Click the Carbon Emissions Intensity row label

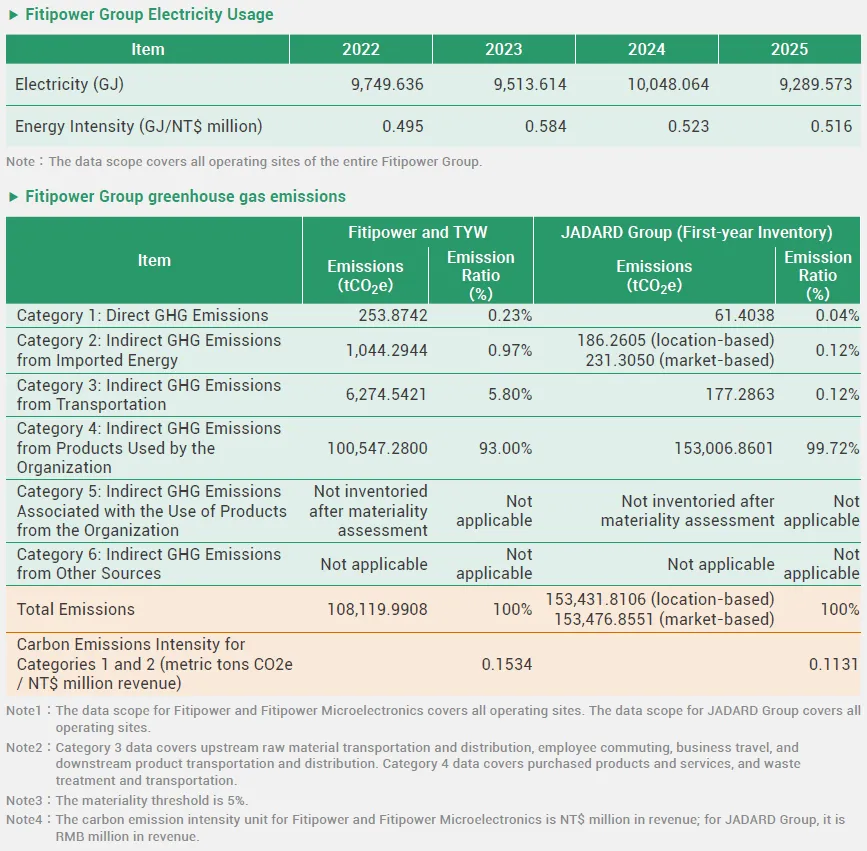point(154,664)
